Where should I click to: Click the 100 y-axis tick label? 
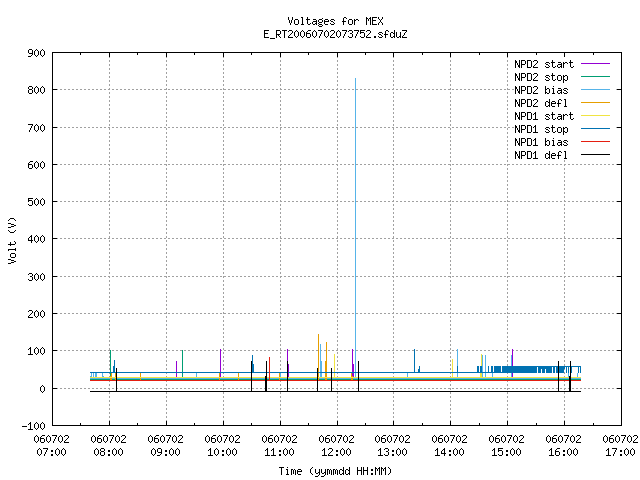coord(36,351)
